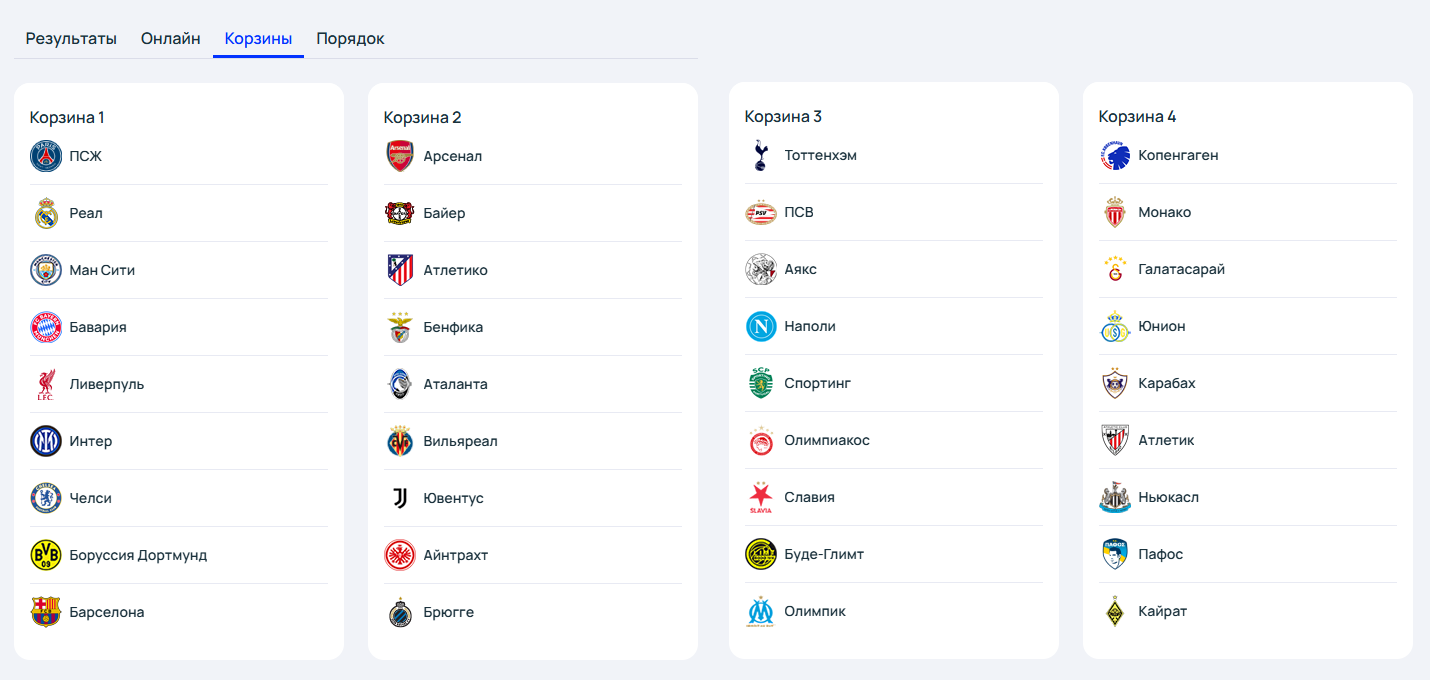1430x680 pixels.
Task: Click the Olympique Marseille logo icon
Action: [x=761, y=612]
